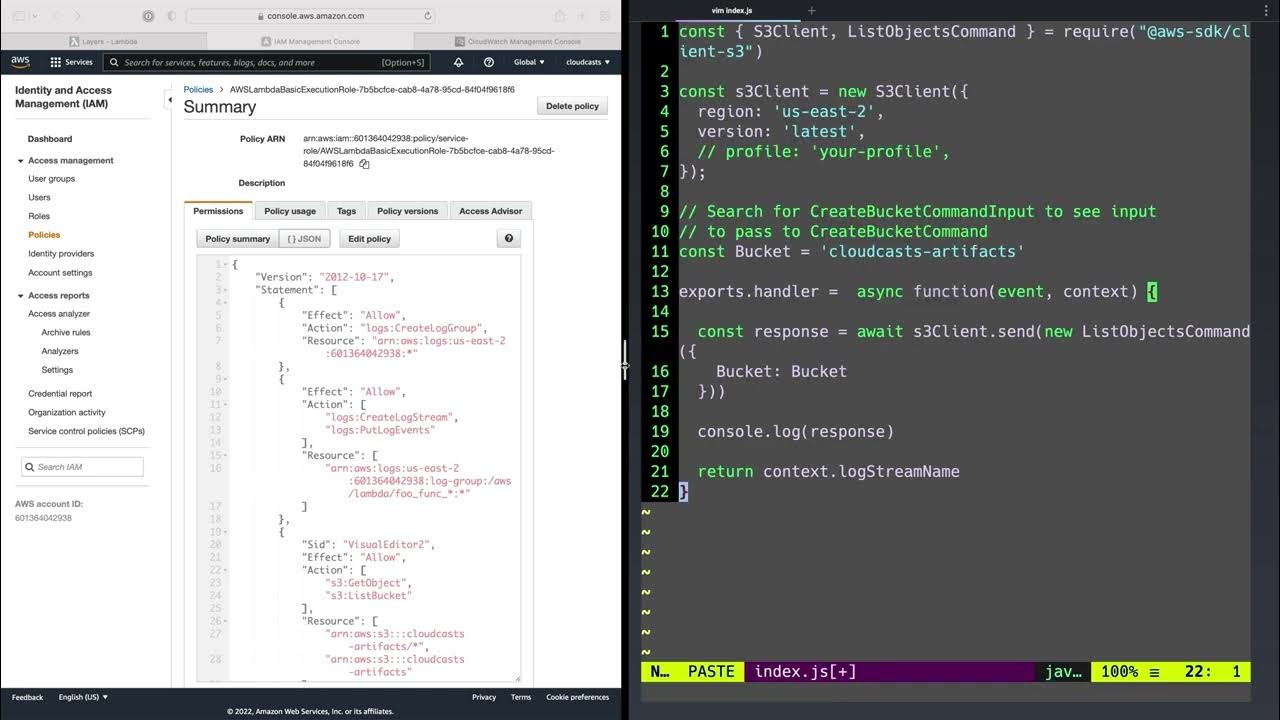
Task: Open Settings under Access analyzer
Action: tap(57, 370)
